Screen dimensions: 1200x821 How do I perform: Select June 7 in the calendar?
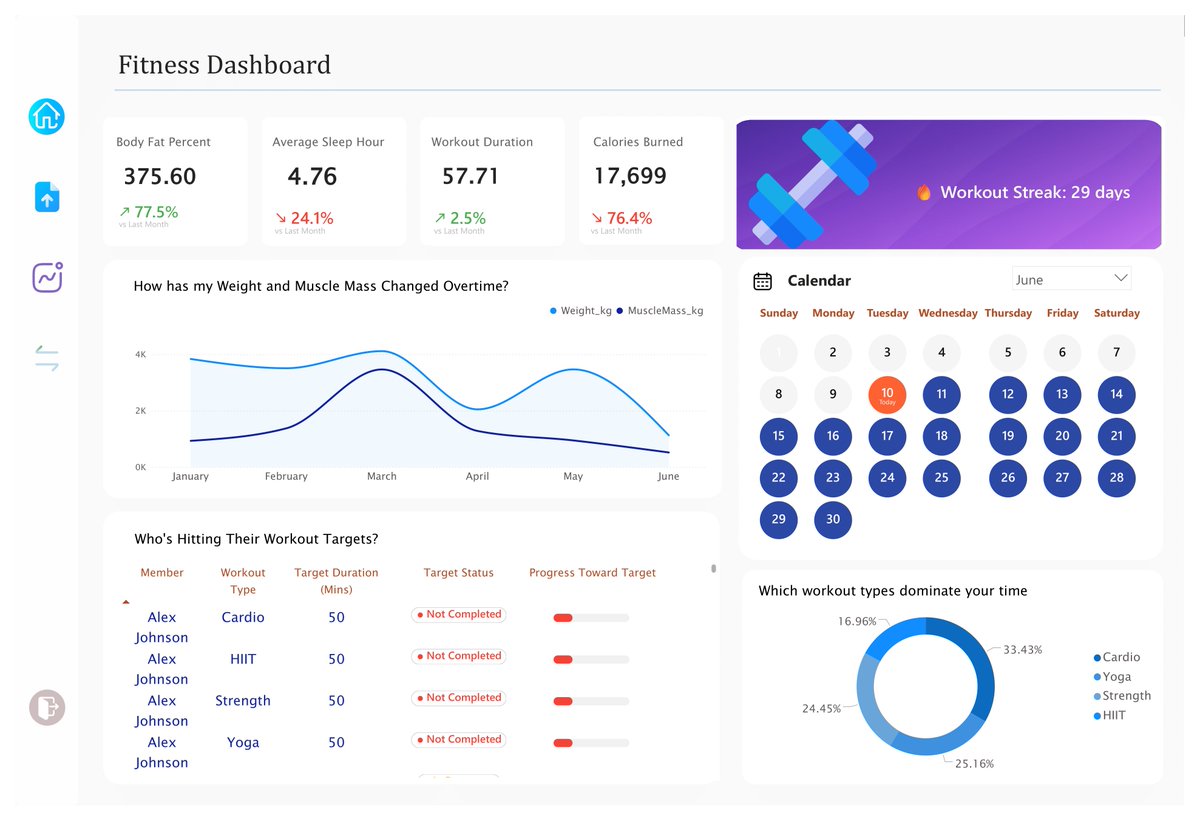[x=1117, y=352]
